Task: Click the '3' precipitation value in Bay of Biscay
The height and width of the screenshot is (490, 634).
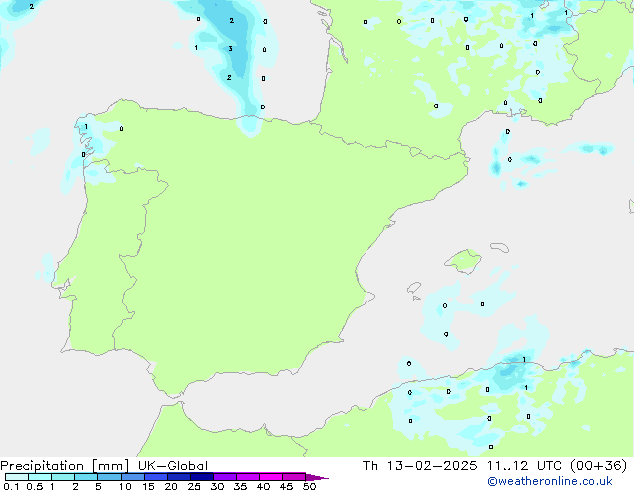Action: point(230,49)
